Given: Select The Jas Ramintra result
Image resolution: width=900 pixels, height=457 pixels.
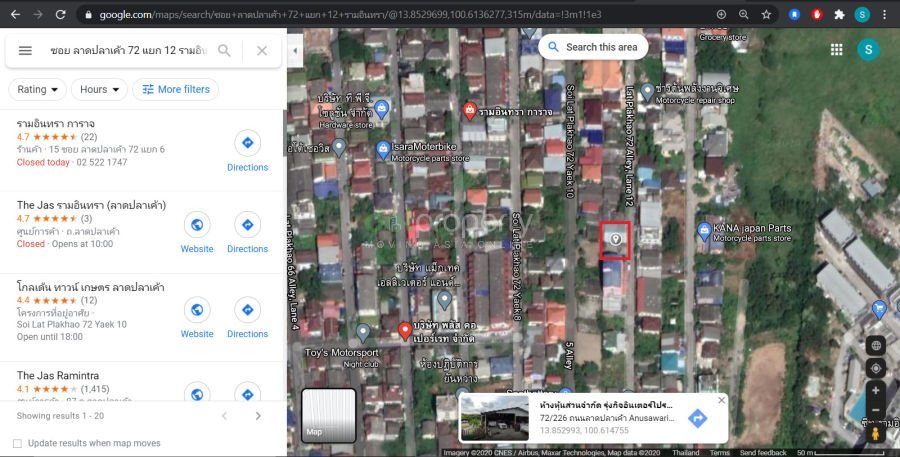Looking at the screenshot, I should (x=58, y=375).
